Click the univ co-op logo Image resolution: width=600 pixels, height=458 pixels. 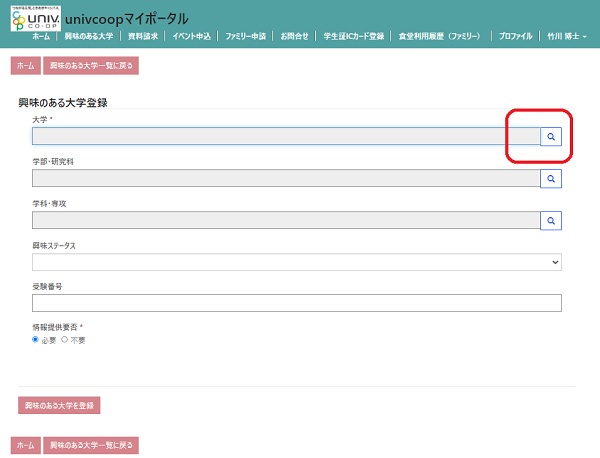pos(36,18)
